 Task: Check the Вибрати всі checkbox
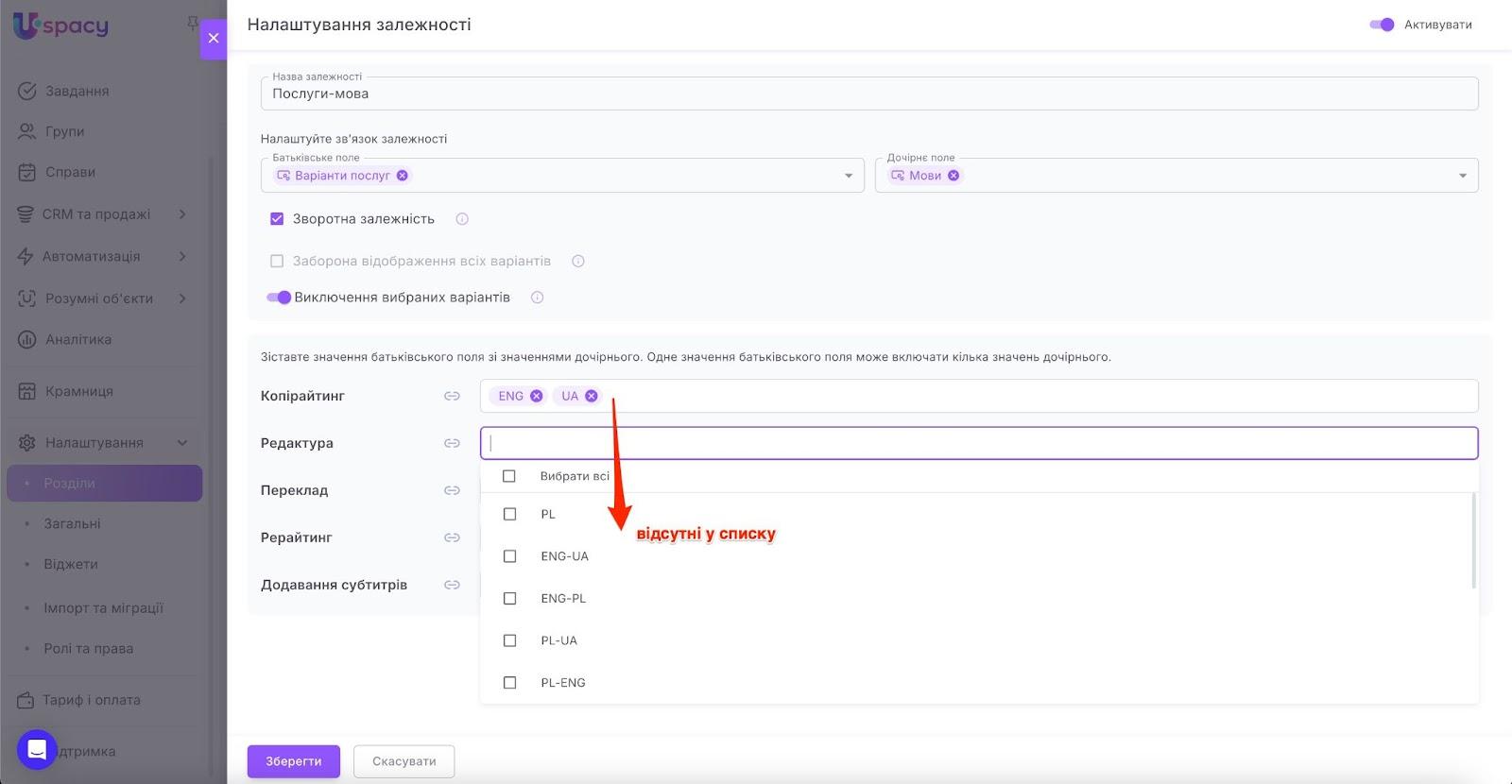click(x=509, y=476)
